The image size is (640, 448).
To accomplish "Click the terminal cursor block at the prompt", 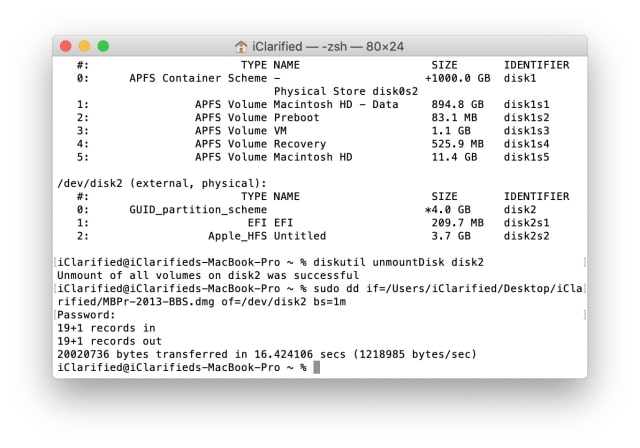I will [x=317, y=367].
